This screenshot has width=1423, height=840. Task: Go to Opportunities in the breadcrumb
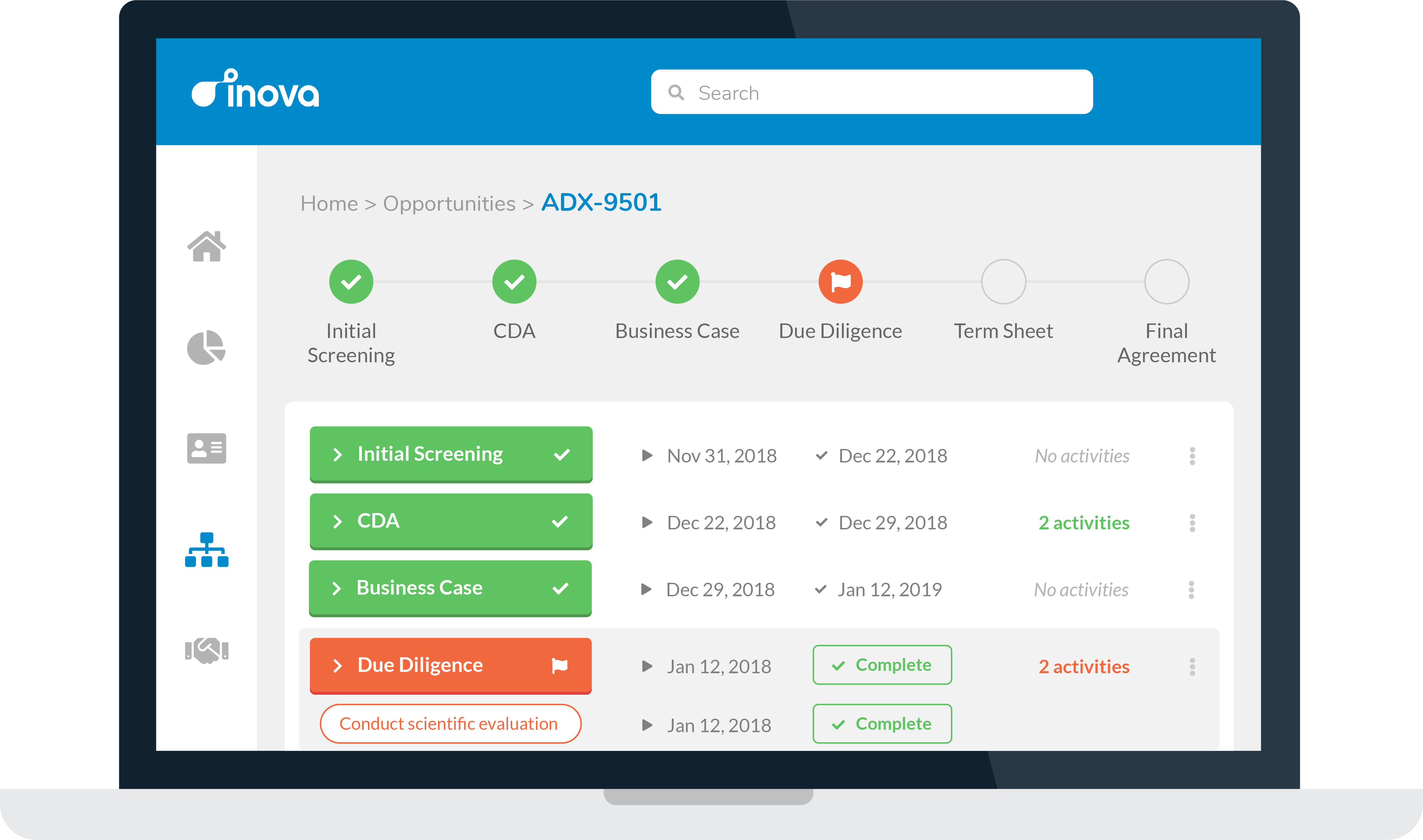point(449,204)
